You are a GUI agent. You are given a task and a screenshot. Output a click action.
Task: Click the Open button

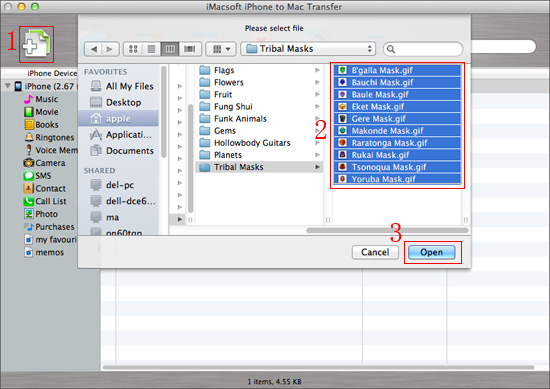point(431,252)
